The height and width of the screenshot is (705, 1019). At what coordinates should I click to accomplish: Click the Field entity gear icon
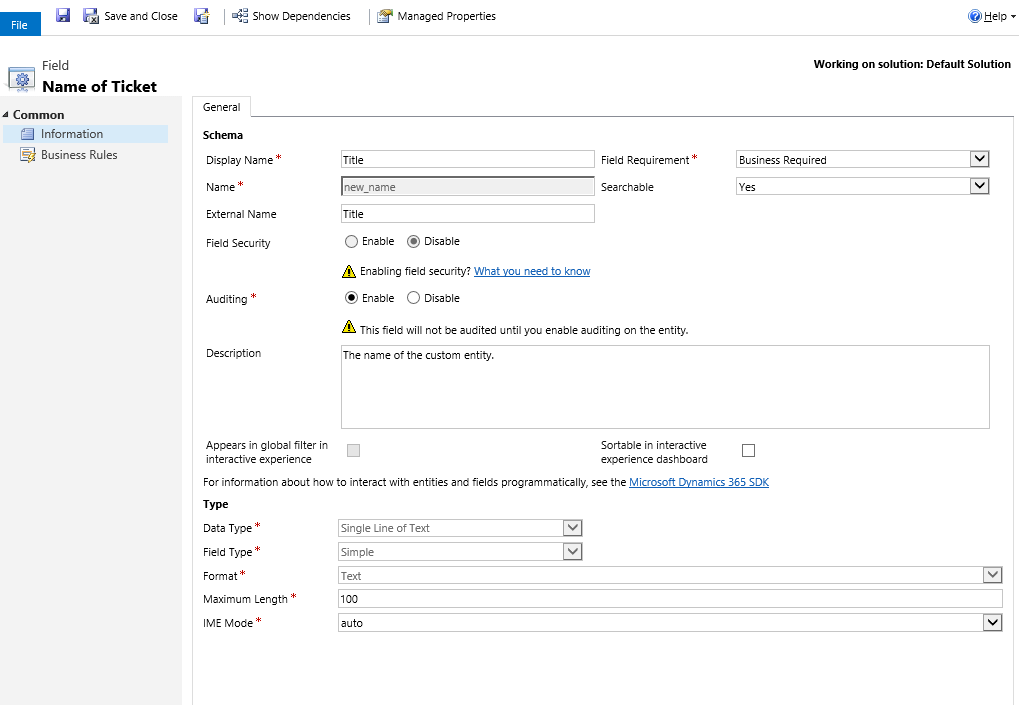tap(21, 79)
